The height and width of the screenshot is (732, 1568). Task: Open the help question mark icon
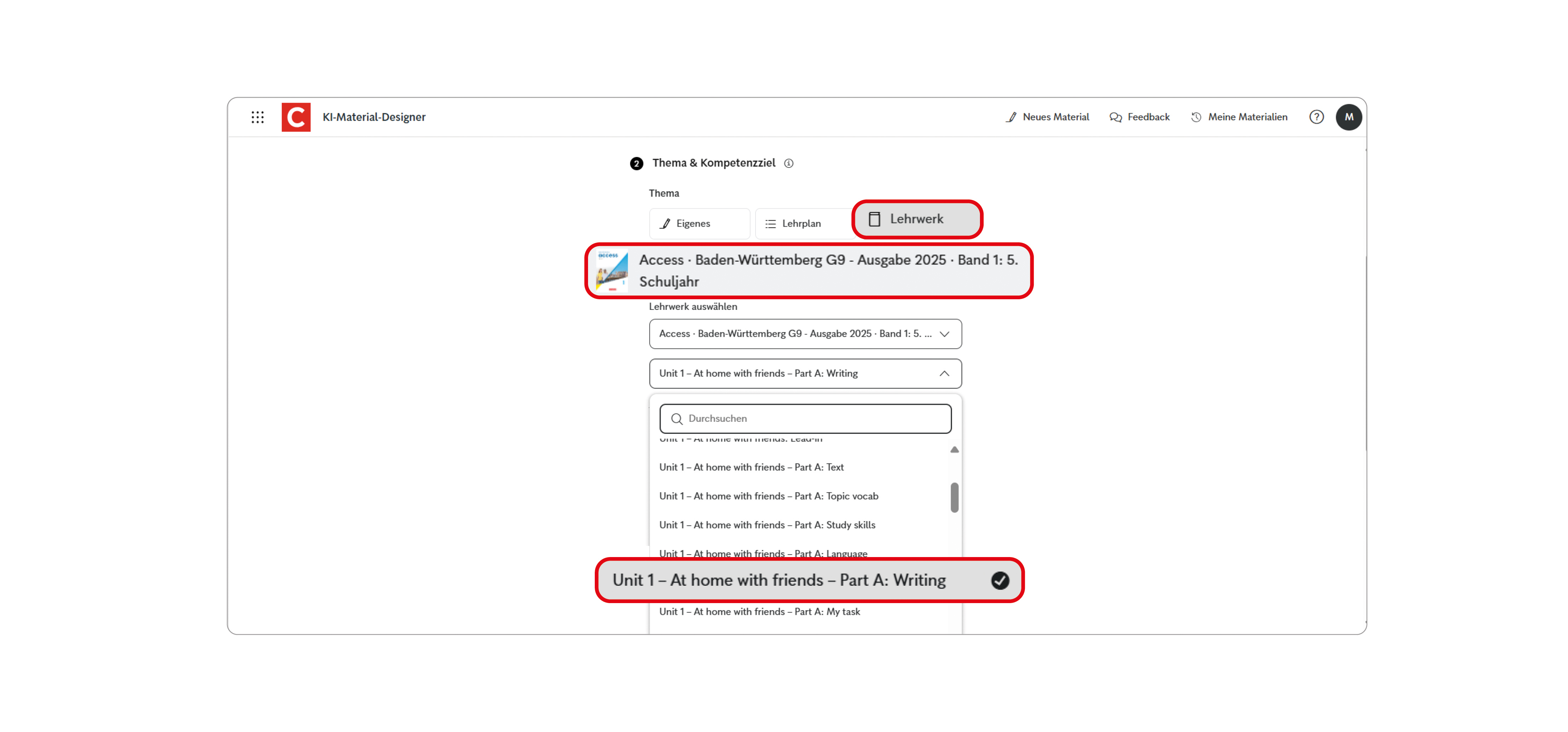pos(1317,117)
